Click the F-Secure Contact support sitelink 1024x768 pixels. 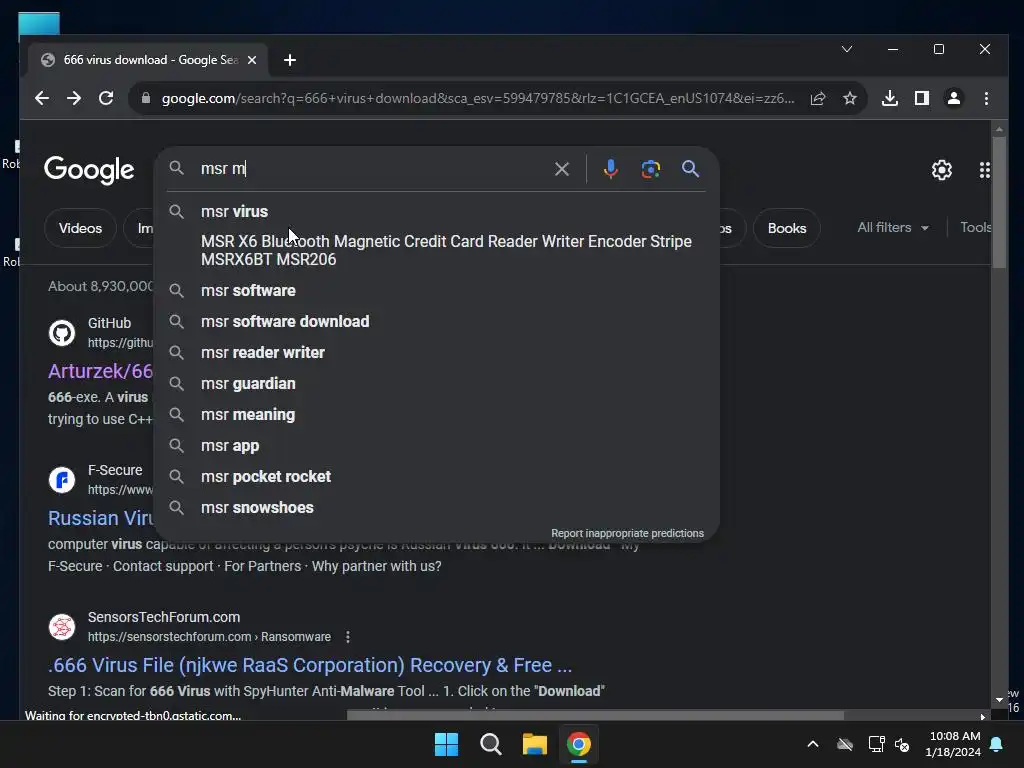click(x=163, y=566)
